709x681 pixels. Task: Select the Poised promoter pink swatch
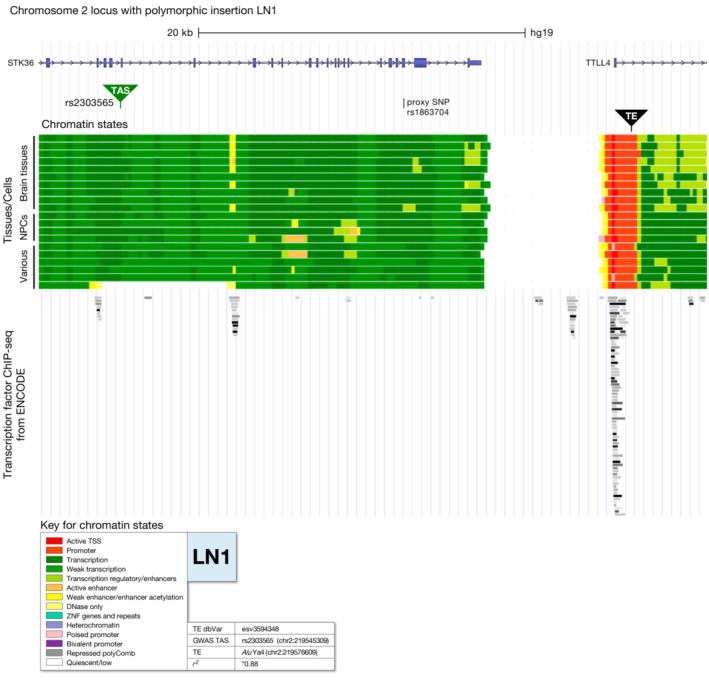(x=54, y=634)
